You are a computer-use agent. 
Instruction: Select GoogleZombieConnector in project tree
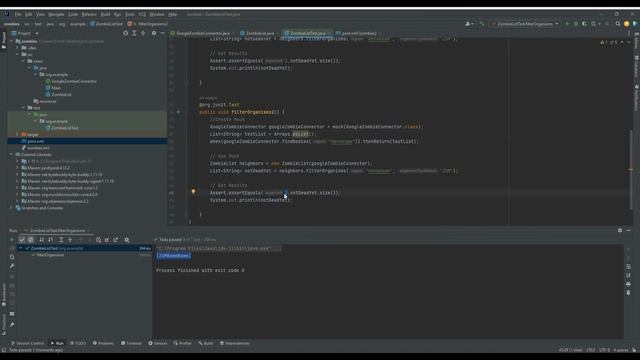(x=74, y=81)
